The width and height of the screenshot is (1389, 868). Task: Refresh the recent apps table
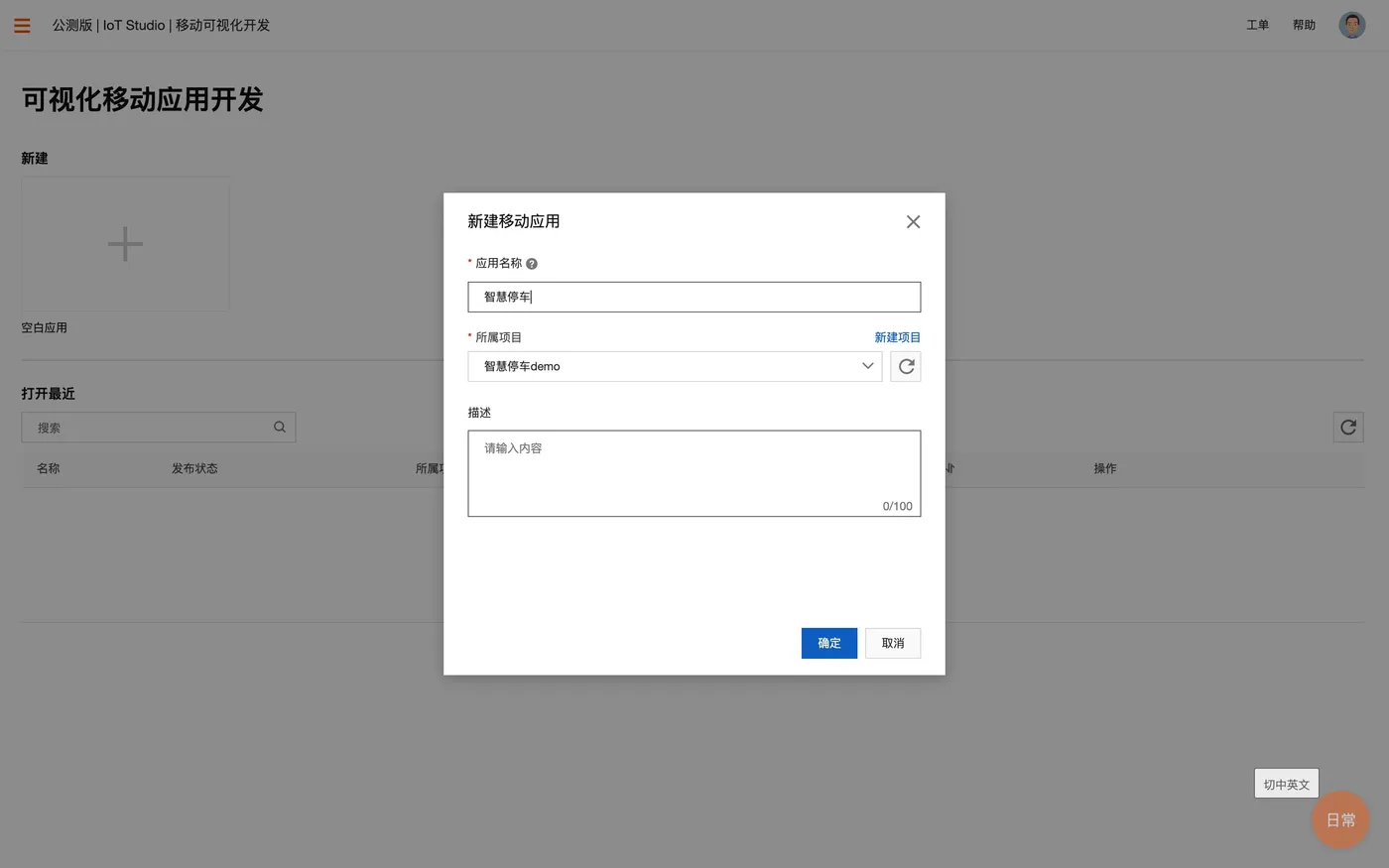[1348, 428]
